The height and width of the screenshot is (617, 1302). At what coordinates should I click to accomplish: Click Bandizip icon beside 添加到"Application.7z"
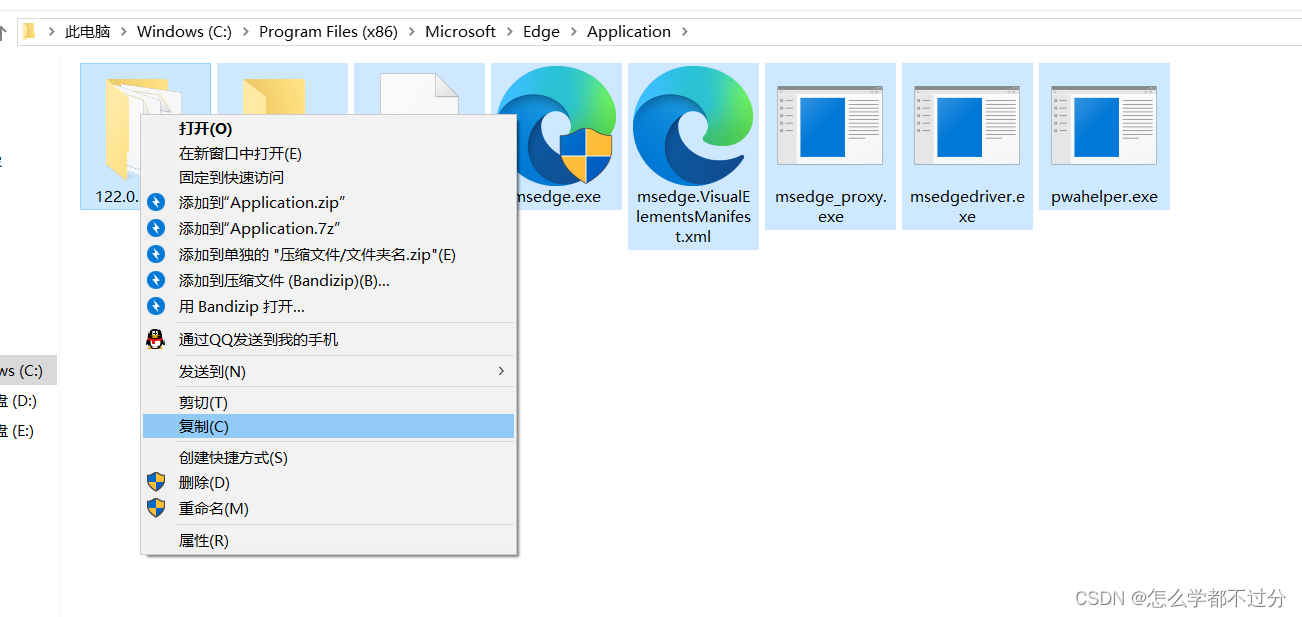point(156,228)
